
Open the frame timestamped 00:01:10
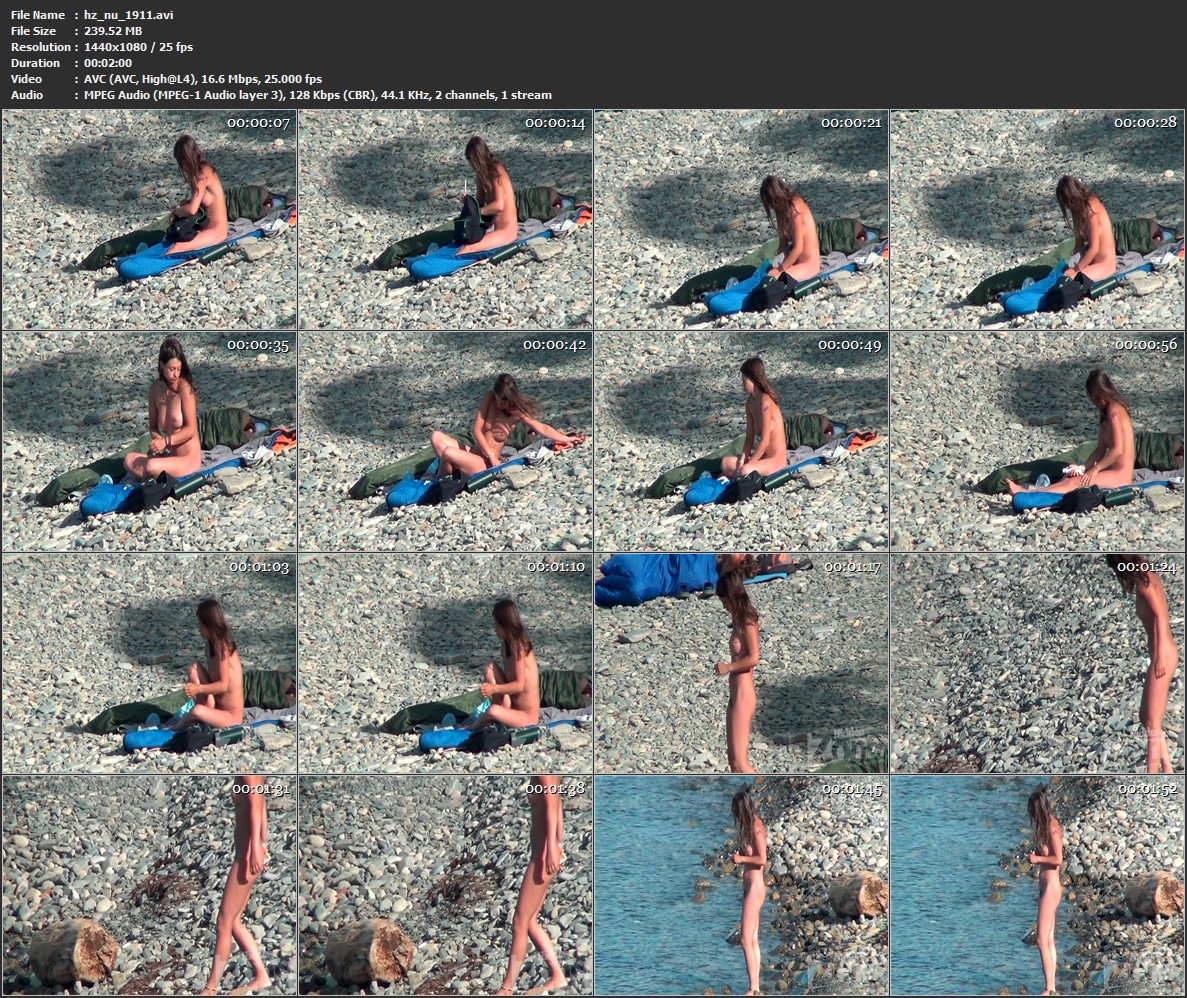tap(445, 663)
